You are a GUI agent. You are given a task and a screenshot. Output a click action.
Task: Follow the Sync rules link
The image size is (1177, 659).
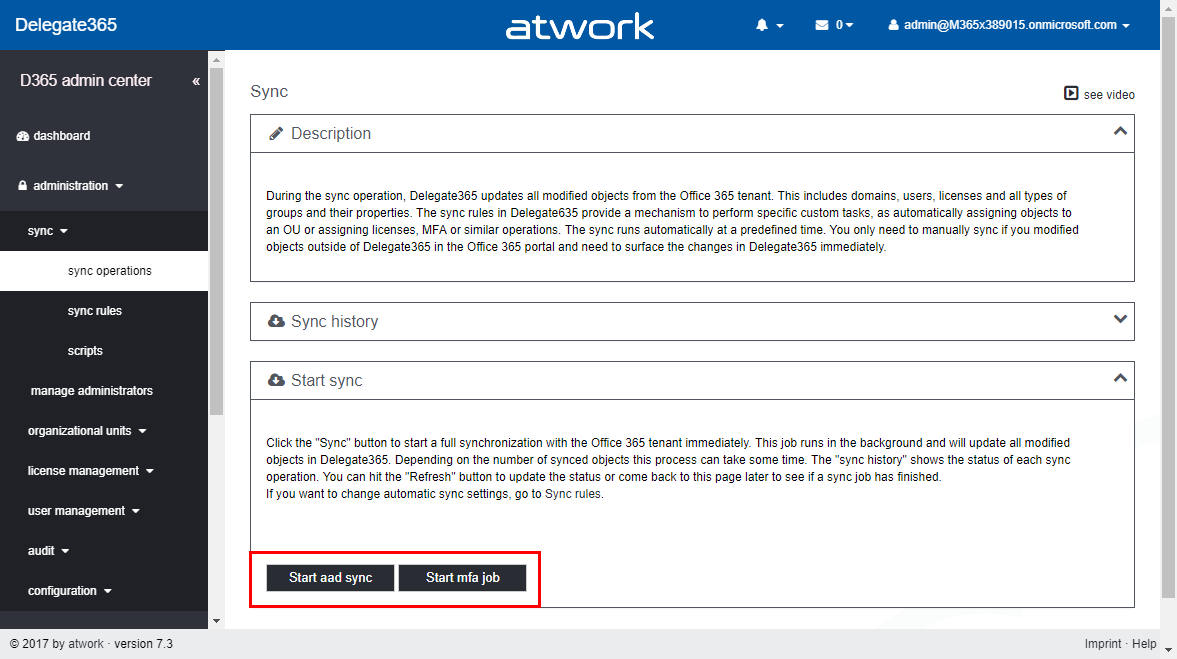tap(573, 494)
